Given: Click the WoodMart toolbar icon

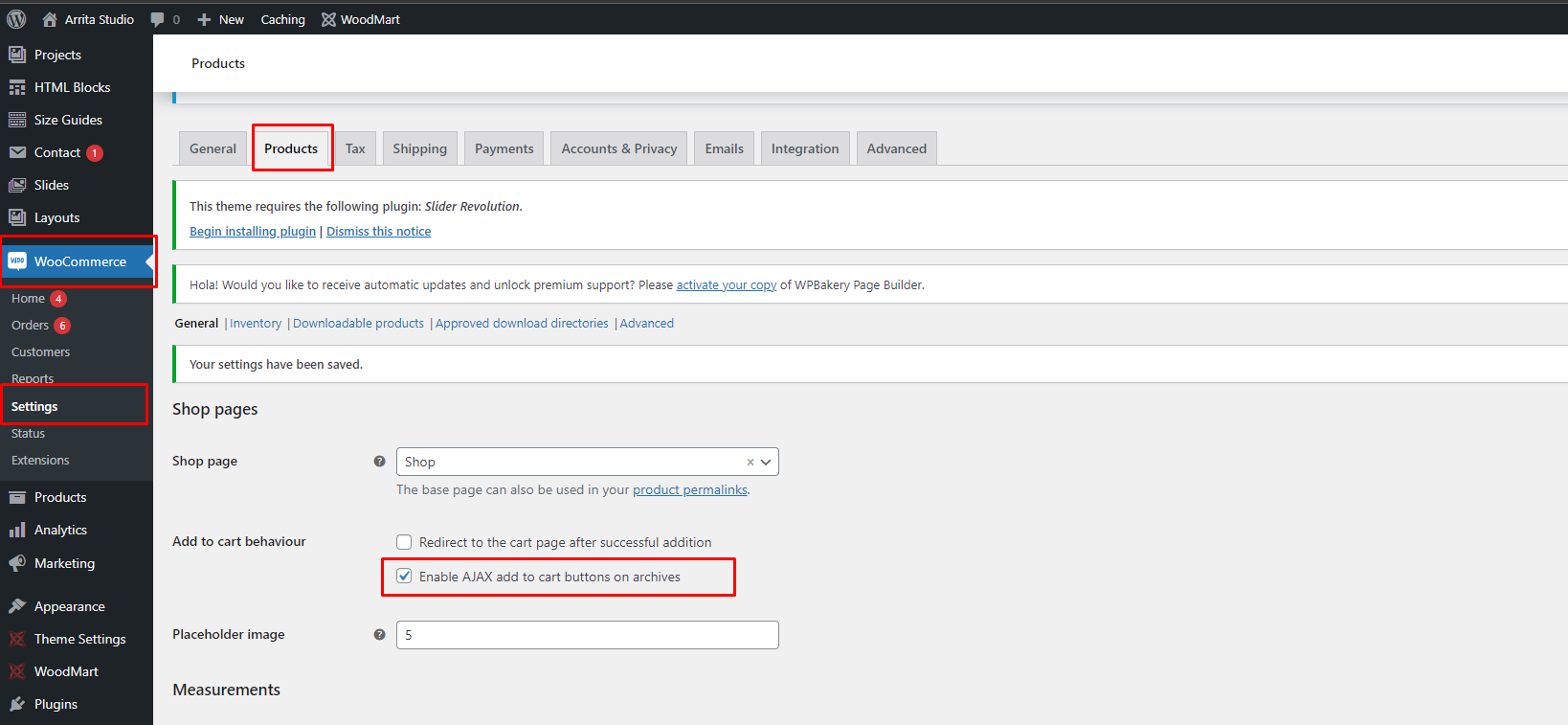Looking at the screenshot, I should (x=328, y=19).
